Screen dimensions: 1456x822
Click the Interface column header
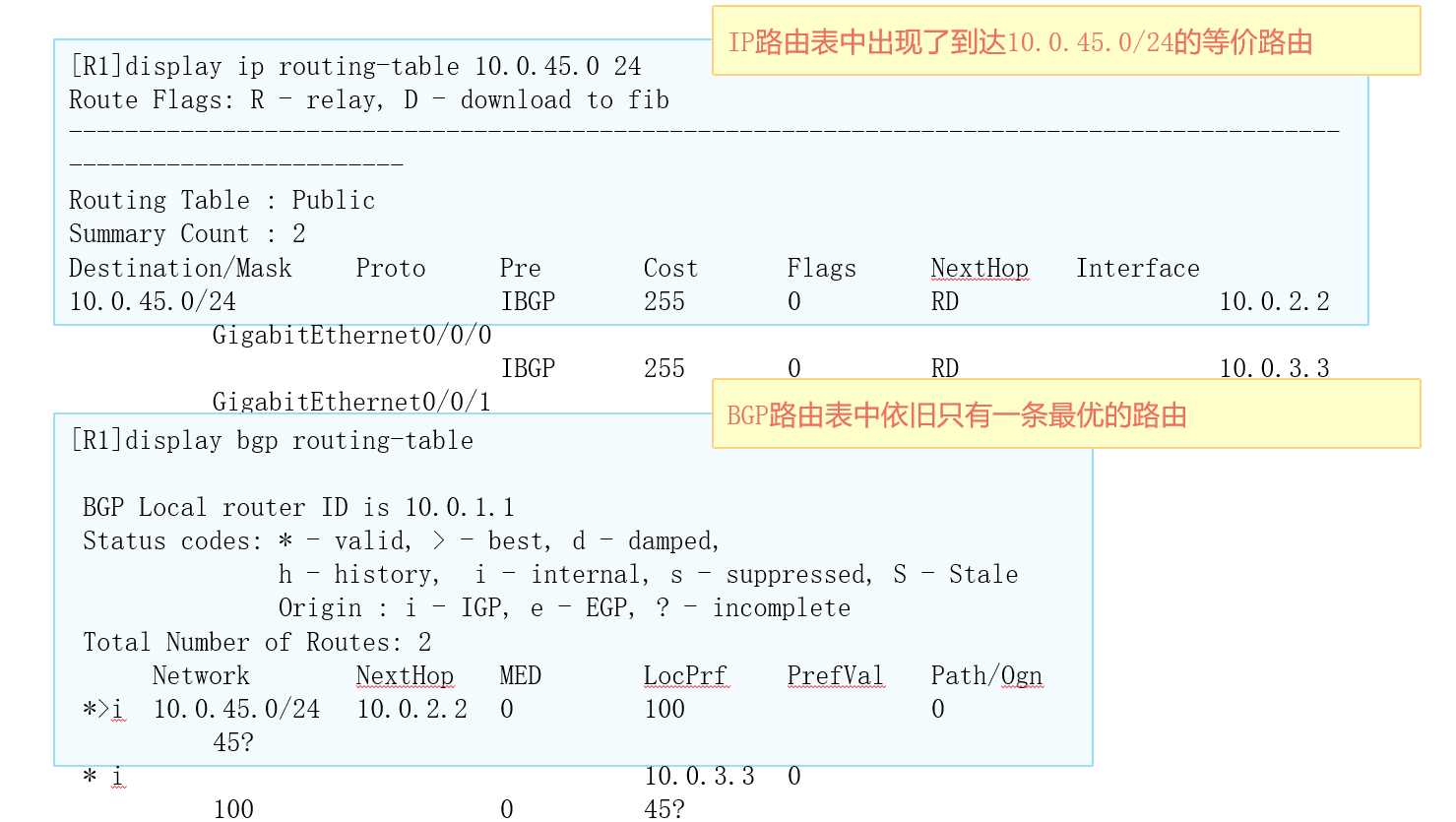(x=1137, y=269)
